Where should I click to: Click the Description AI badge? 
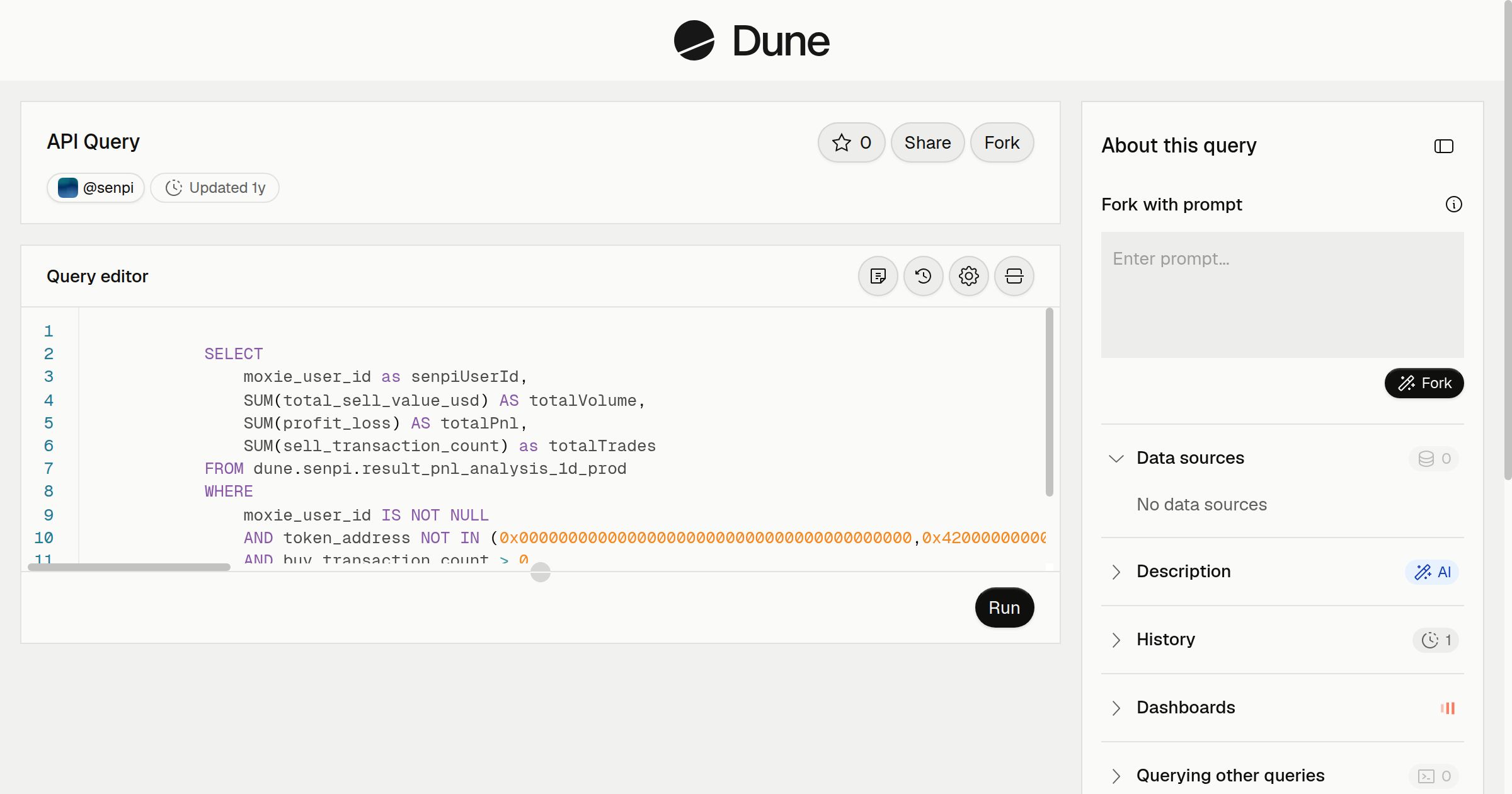(1432, 572)
